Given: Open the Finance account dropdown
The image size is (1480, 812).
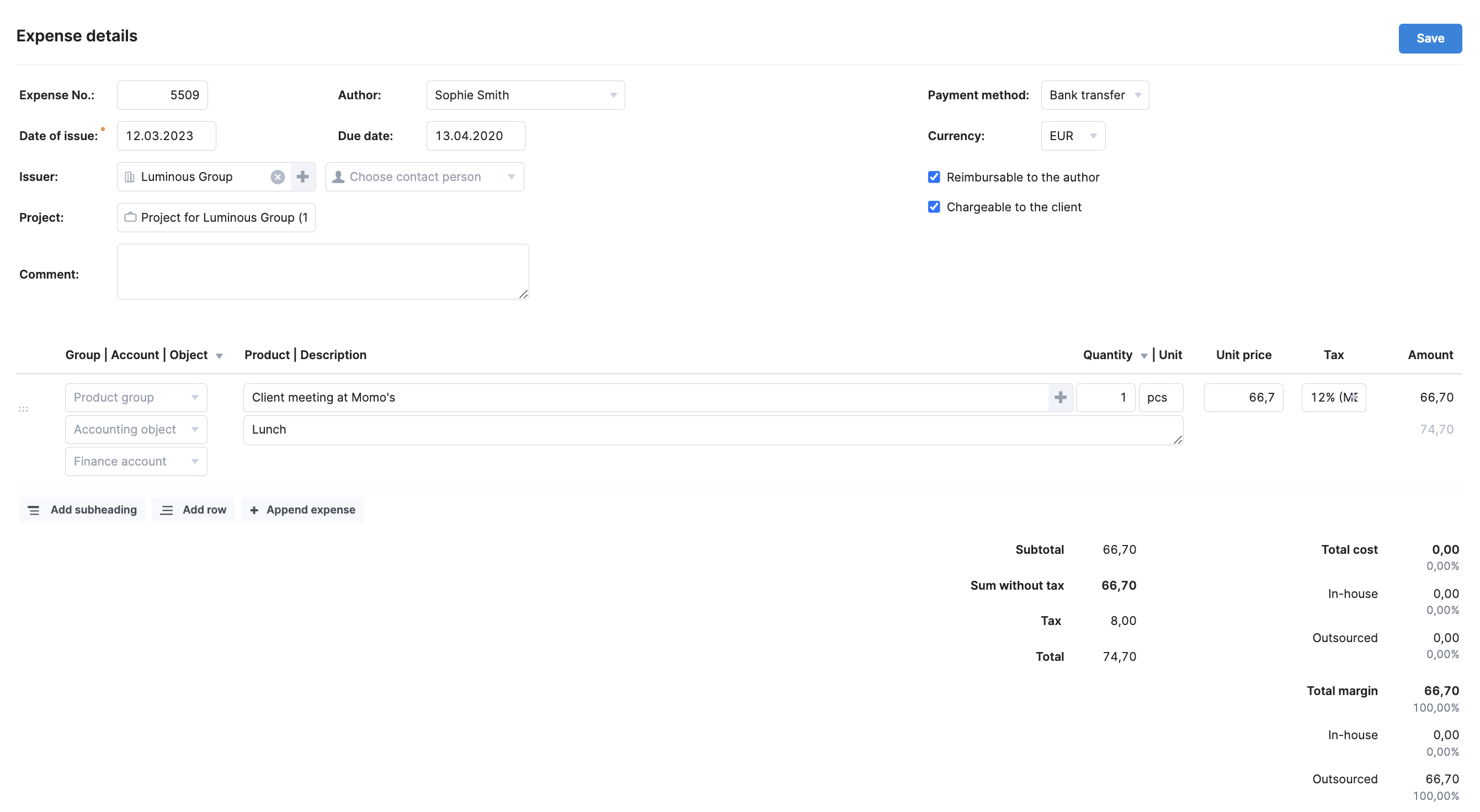Looking at the screenshot, I should pos(136,462).
